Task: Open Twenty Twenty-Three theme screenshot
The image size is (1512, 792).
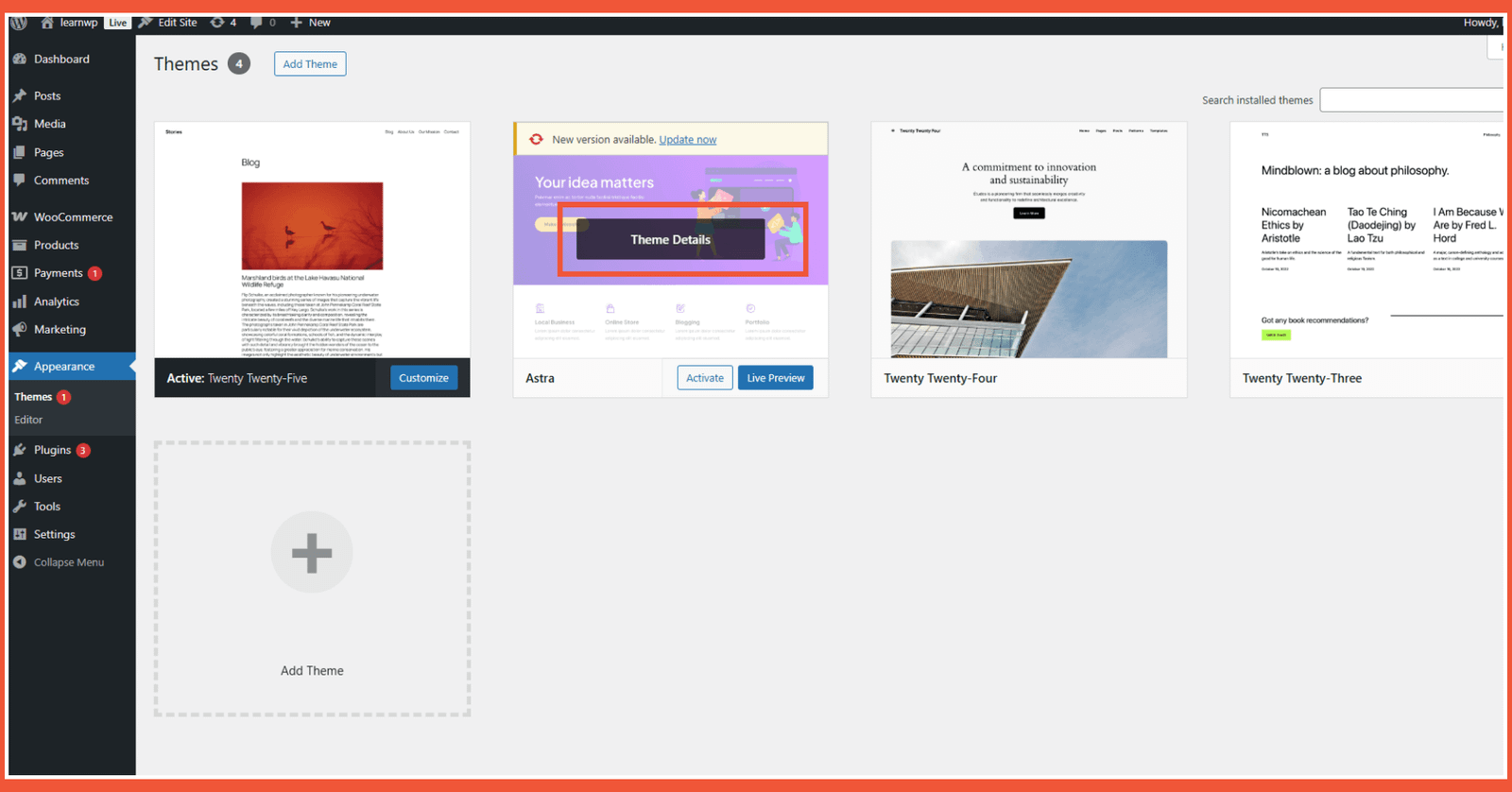Action: coord(1366,240)
